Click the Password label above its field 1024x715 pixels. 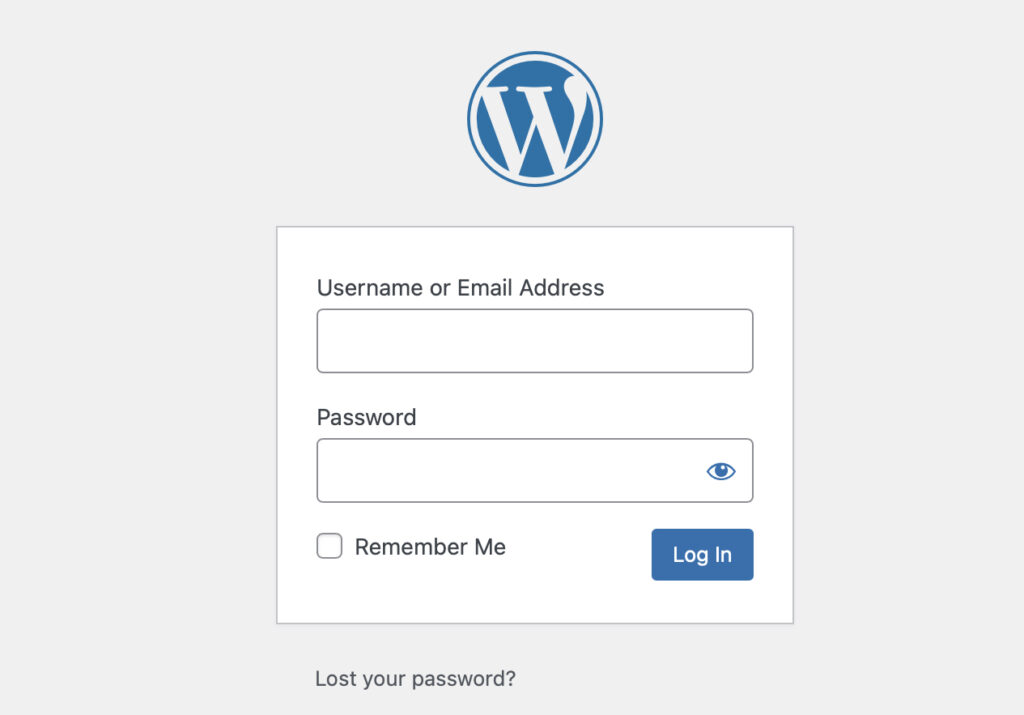(x=366, y=418)
